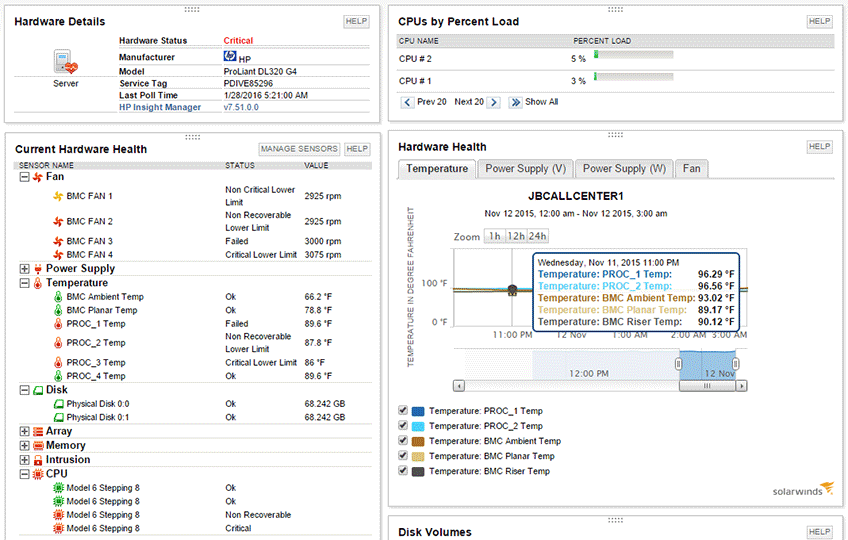
Task: Set chart zoom to 12h
Action: 516,236
